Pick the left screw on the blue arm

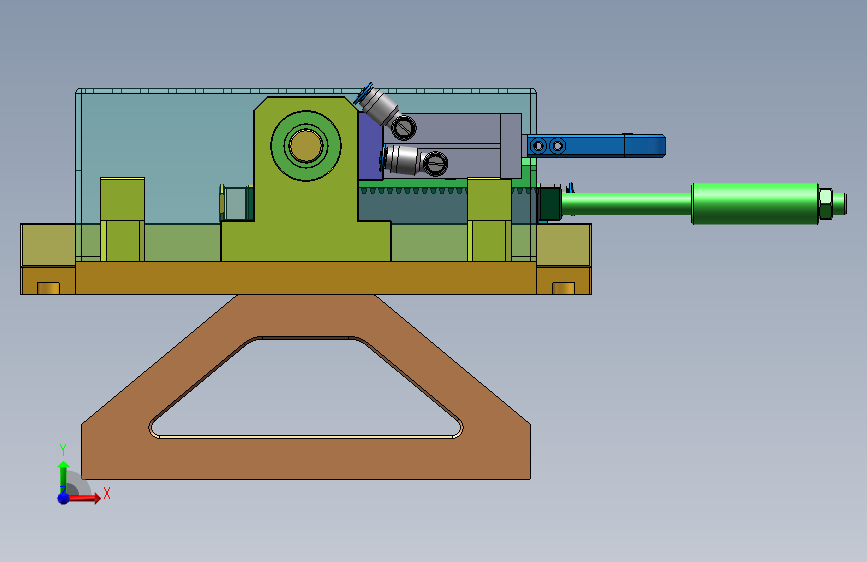click(x=539, y=146)
